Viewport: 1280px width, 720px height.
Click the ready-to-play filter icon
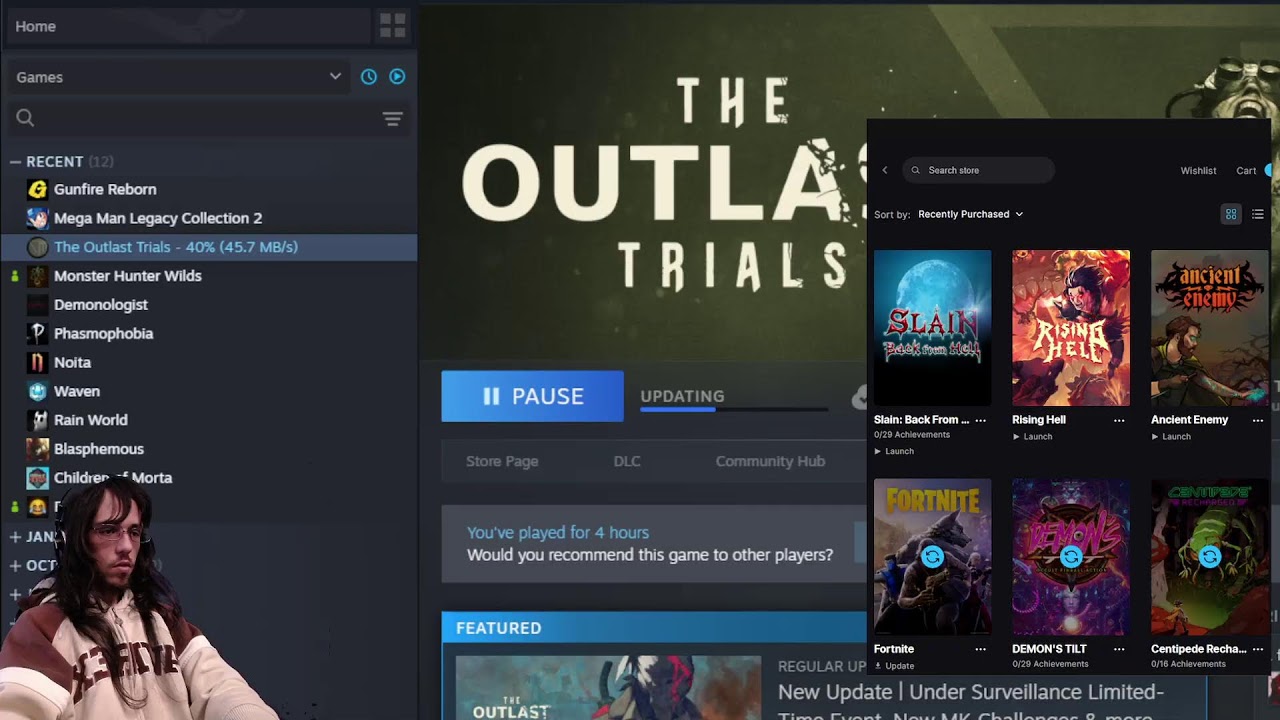pyautogui.click(x=397, y=77)
